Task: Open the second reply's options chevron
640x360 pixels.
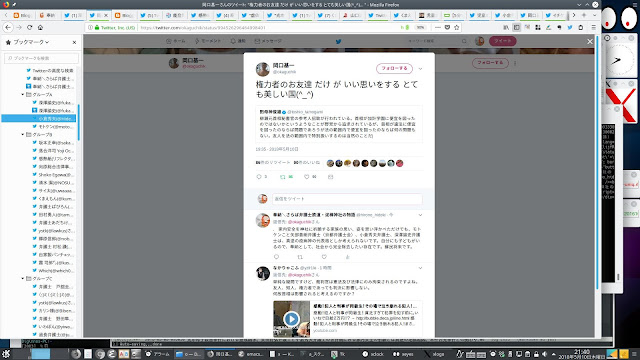Action: [x=420, y=268]
